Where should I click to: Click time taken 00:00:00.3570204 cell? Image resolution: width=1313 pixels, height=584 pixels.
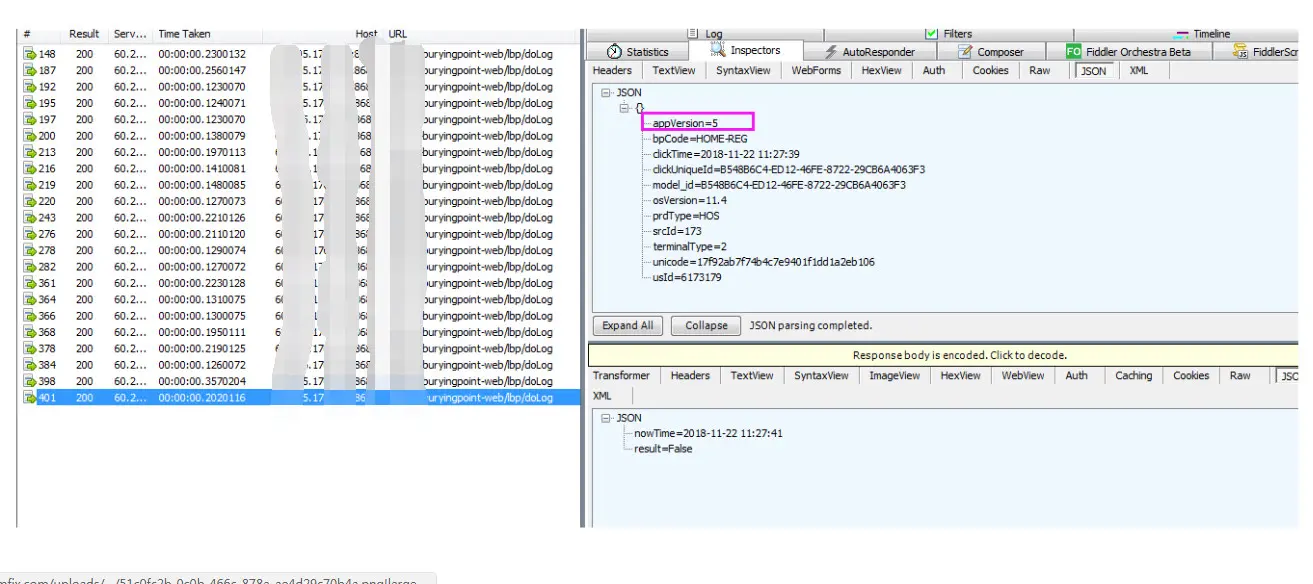(202, 381)
